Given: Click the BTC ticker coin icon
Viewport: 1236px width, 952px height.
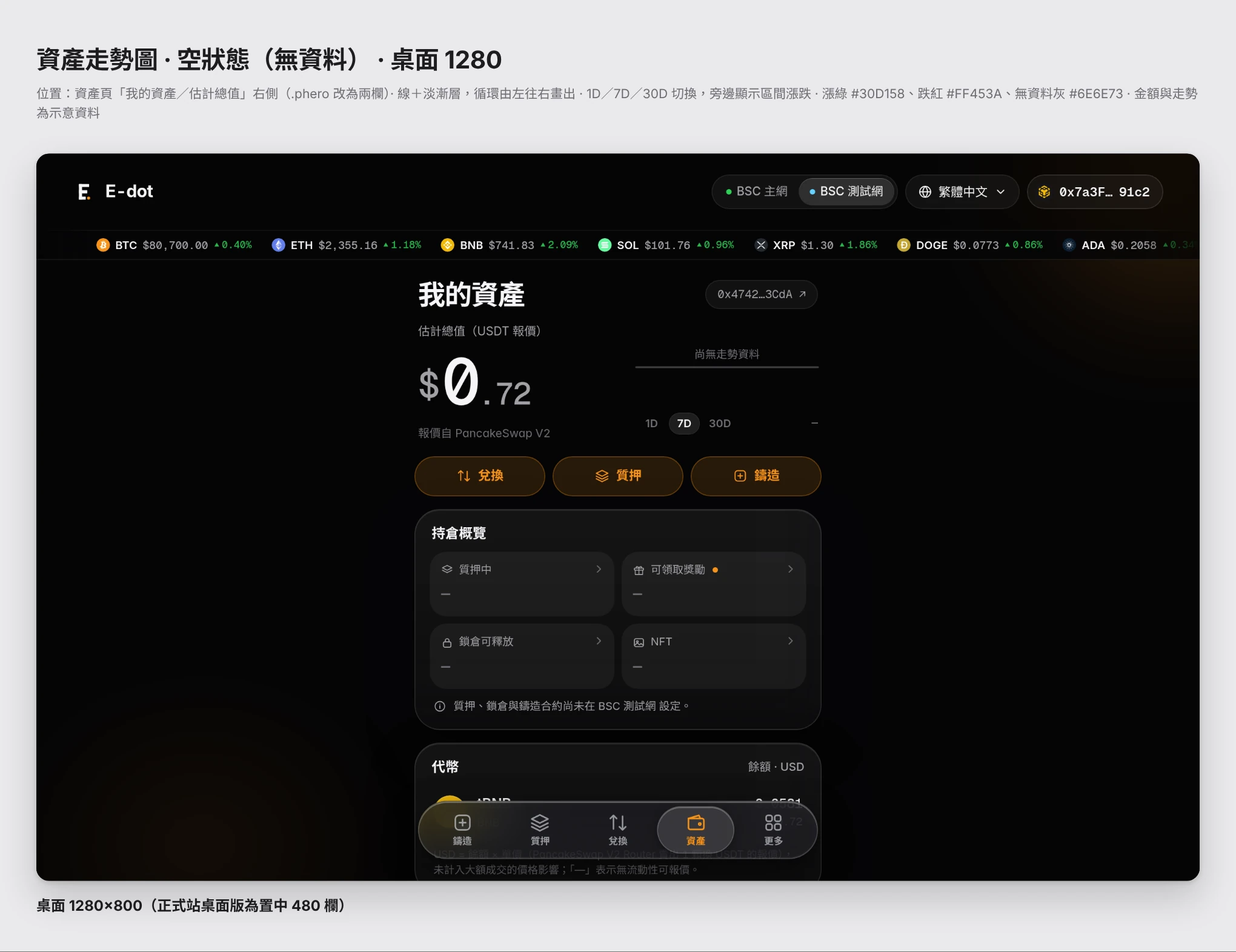Looking at the screenshot, I should point(103,245).
